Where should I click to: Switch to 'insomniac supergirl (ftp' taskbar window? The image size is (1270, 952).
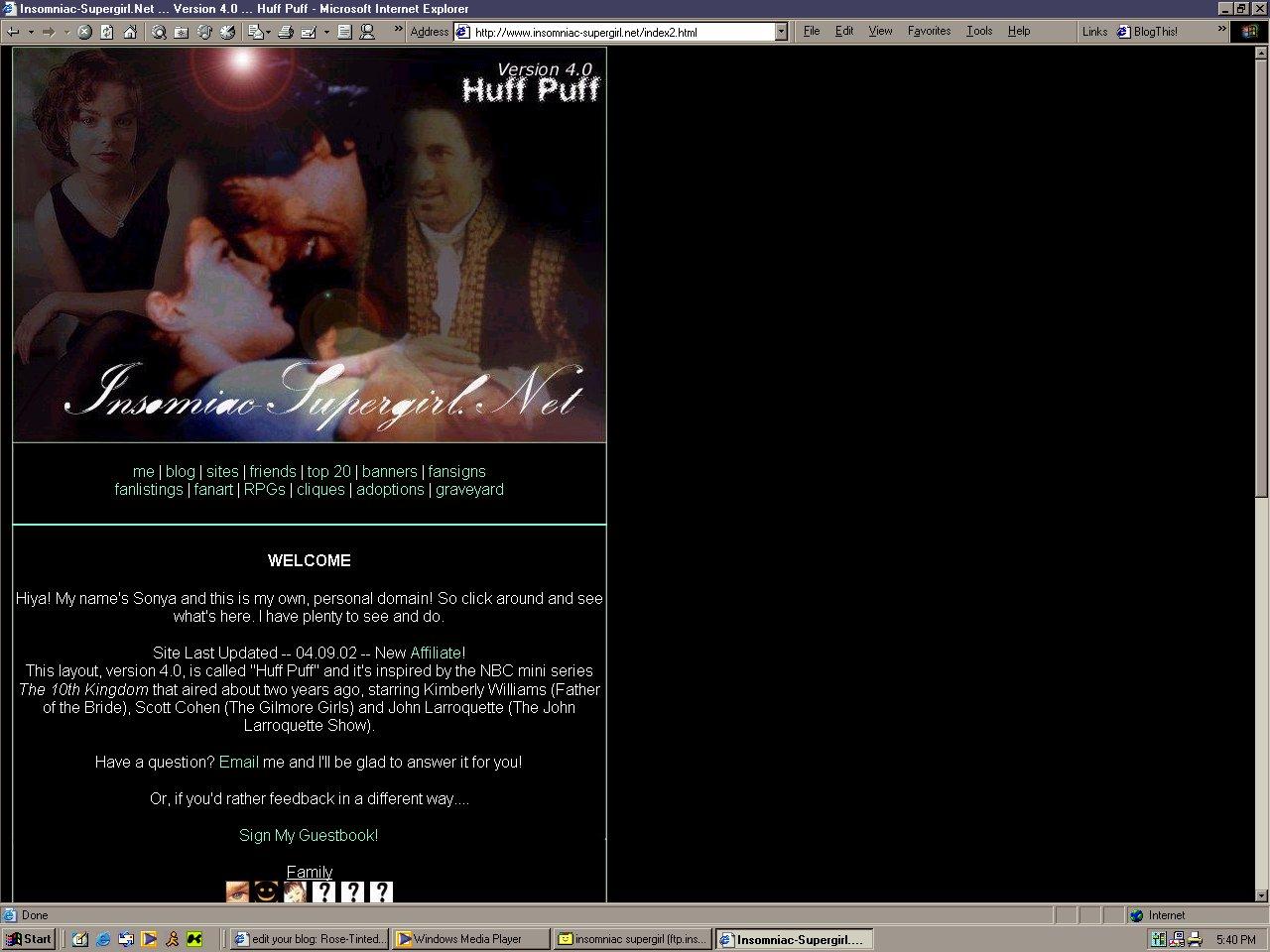pos(633,939)
